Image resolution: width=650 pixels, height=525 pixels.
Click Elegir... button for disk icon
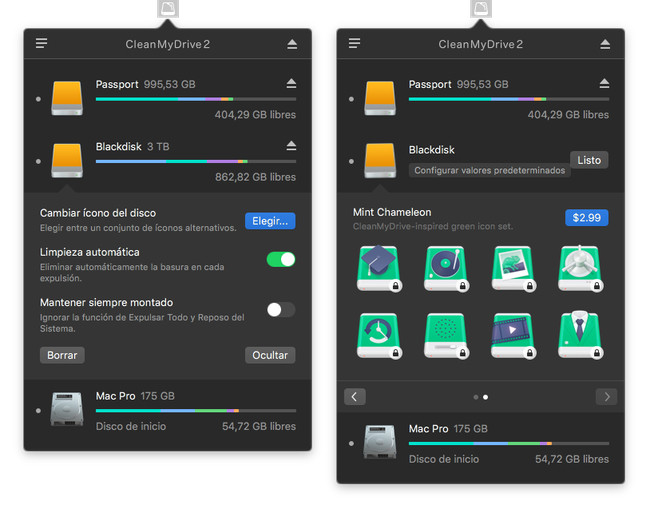[270, 221]
